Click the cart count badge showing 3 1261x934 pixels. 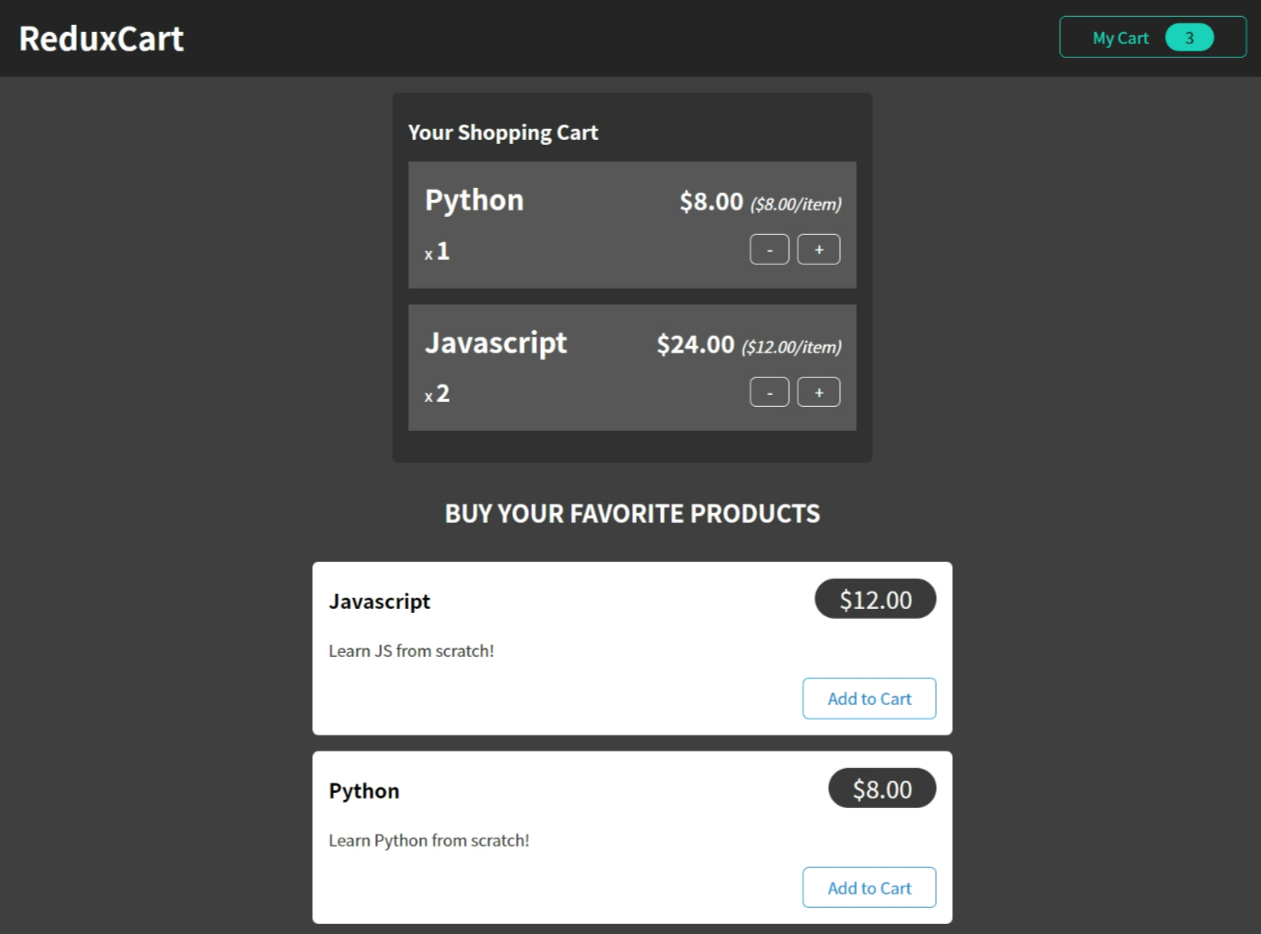coord(1189,38)
